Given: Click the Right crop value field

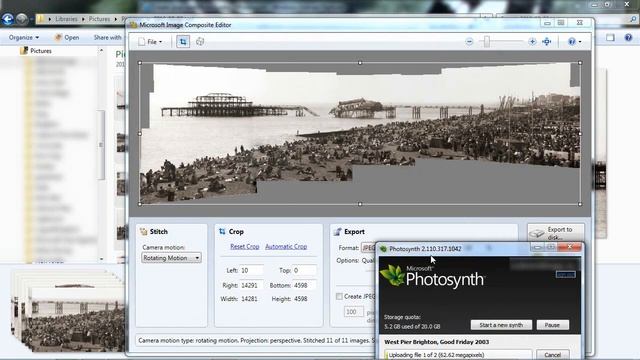Looking at the screenshot, I should pos(251,285).
